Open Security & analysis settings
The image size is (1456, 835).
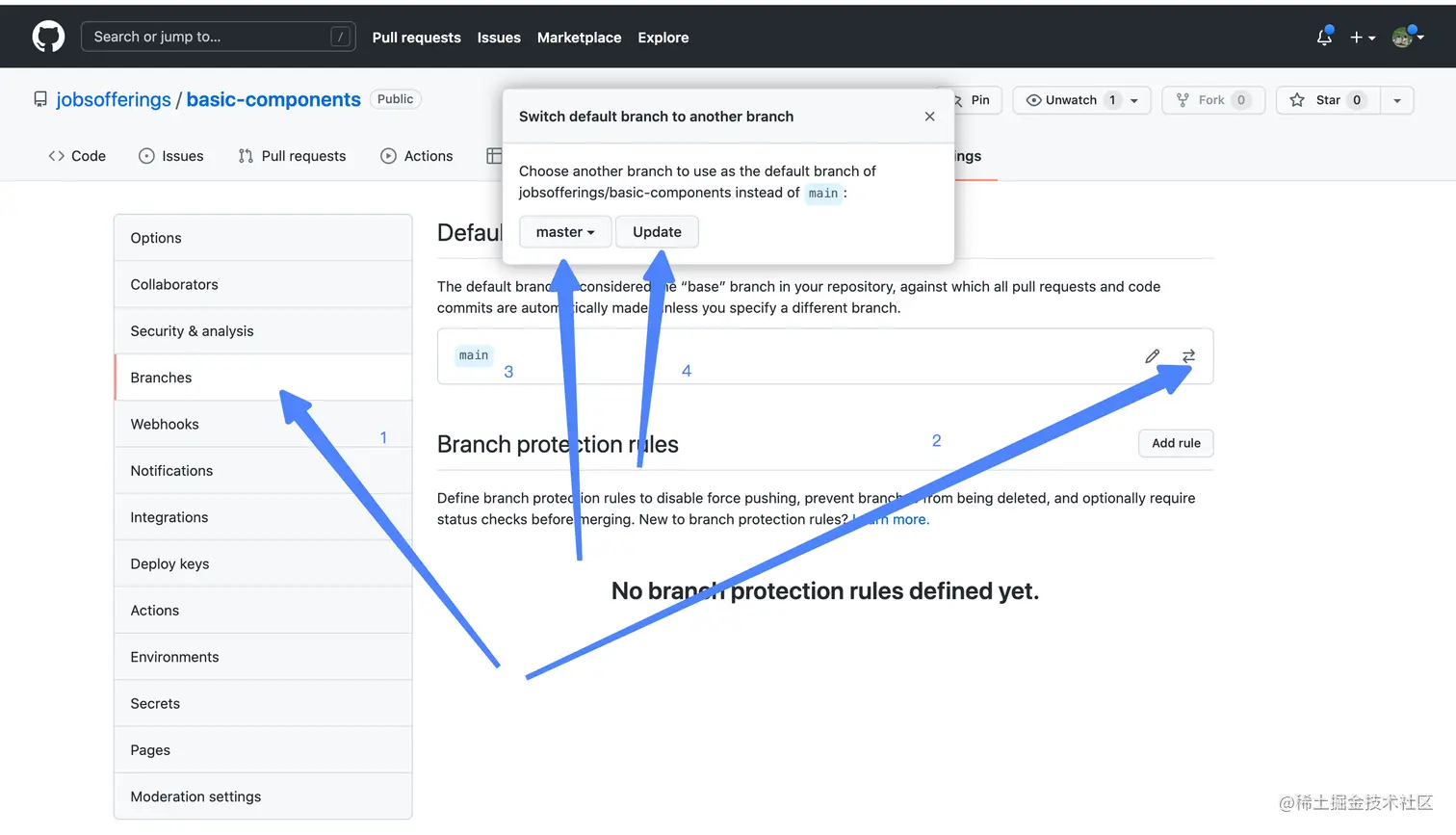263,330
